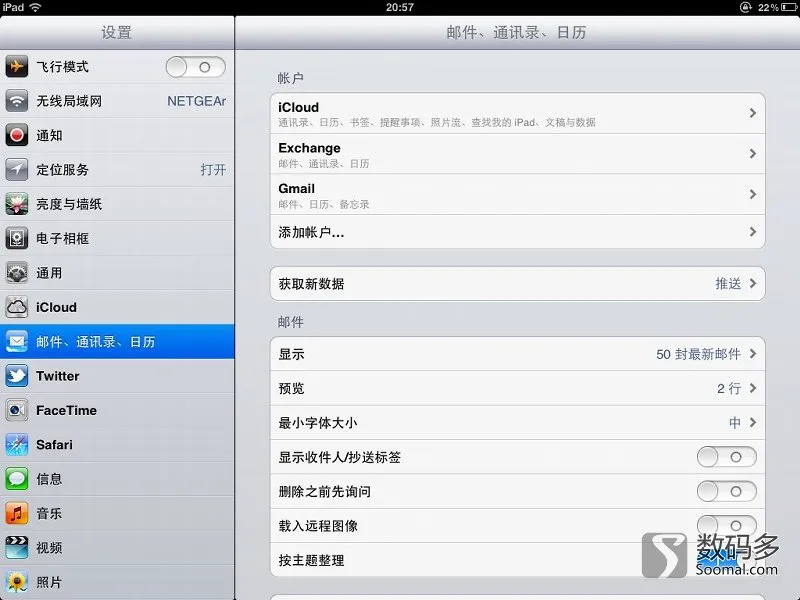Image resolution: width=800 pixels, height=600 pixels.
Task: Tap the green Messages bubble icon
Action: pyautogui.click(x=16, y=479)
